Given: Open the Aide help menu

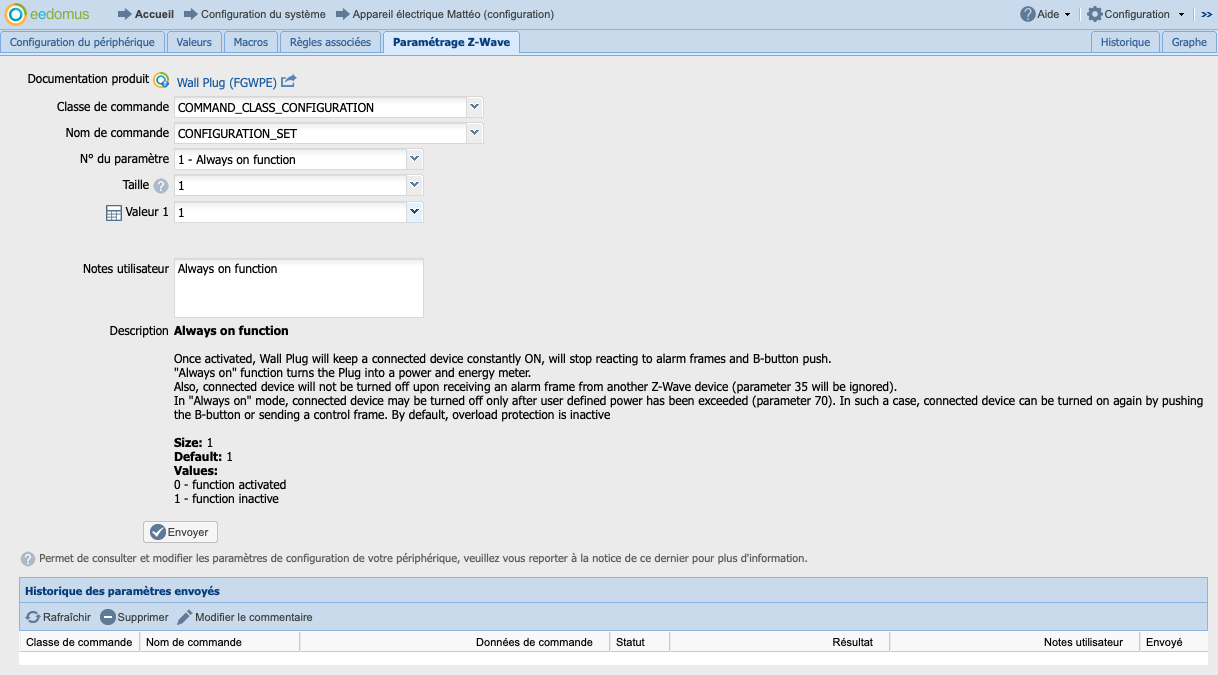Looking at the screenshot, I should tap(1045, 14).
